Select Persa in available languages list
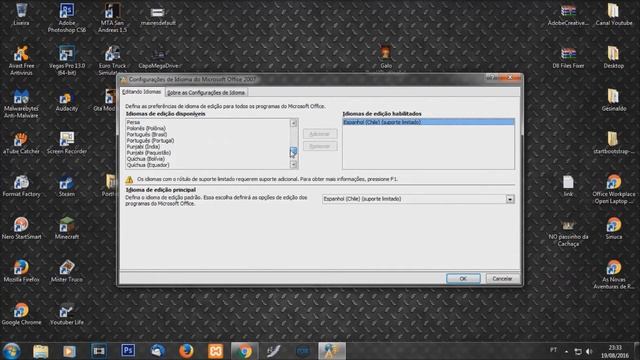The width and height of the screenshot is (640, 360). pyautogui.click(x=207, y=122)
